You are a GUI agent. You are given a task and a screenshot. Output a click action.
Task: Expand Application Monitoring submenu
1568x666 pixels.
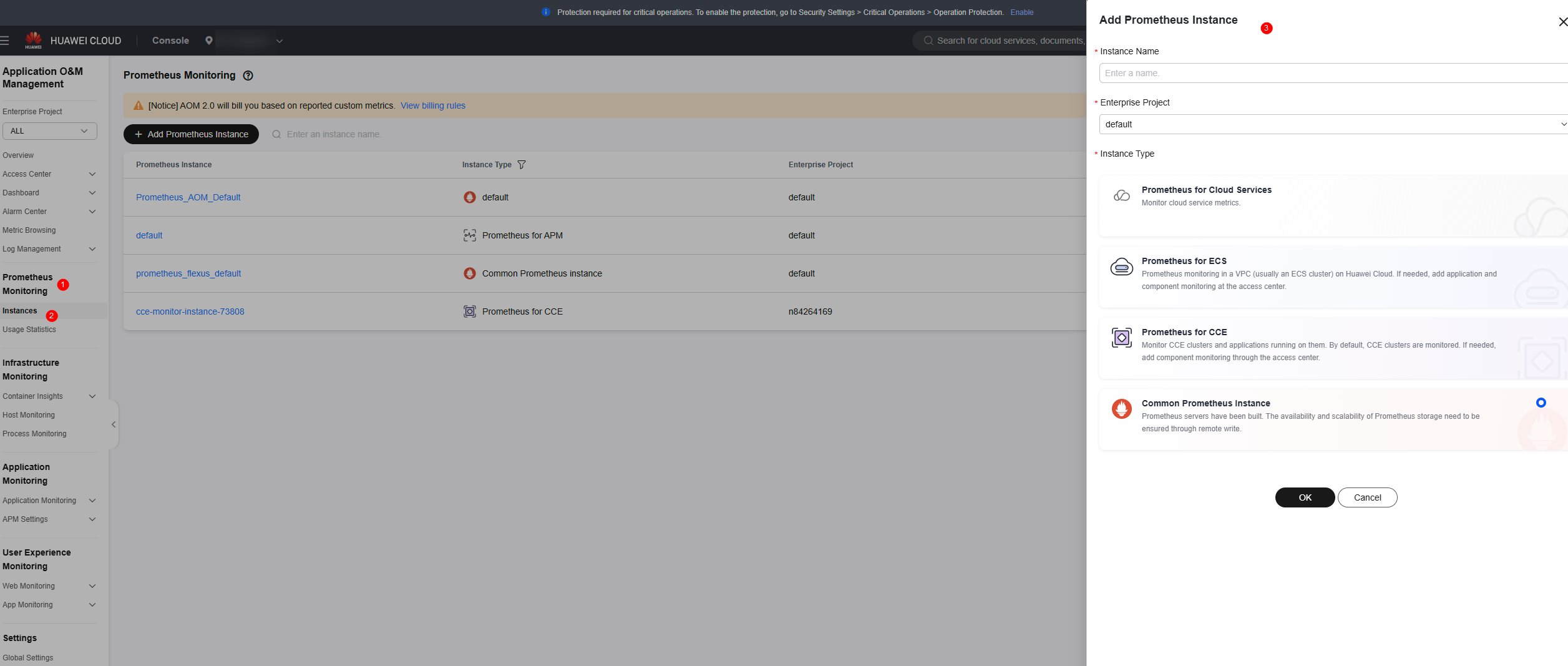point(92,501)
